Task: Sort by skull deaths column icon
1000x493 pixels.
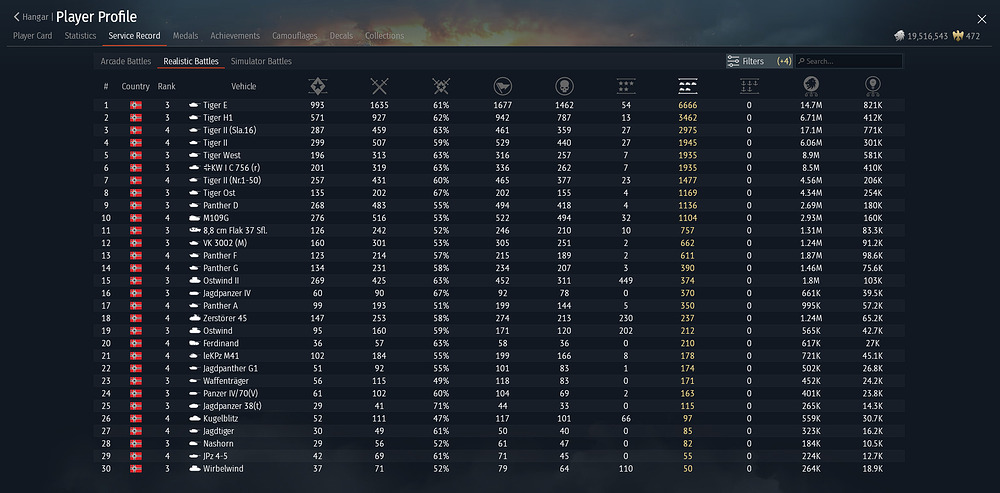Action: click(564, 86)
